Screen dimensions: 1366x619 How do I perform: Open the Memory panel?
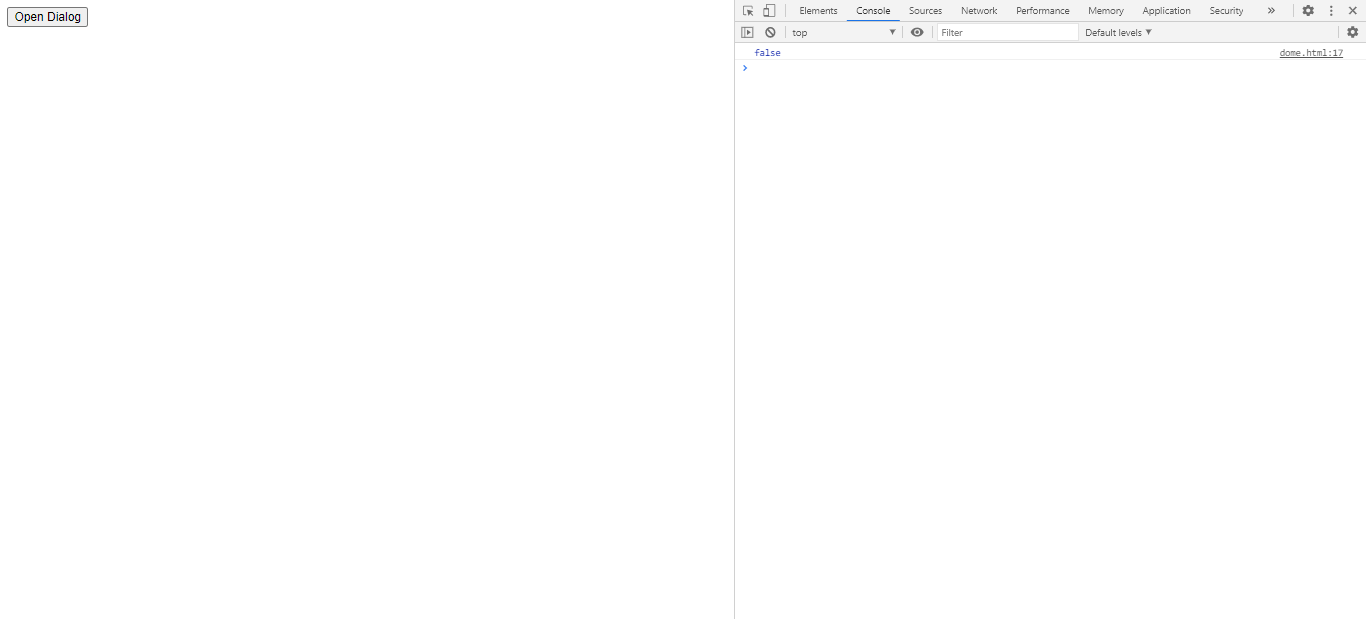(1105, 10)
